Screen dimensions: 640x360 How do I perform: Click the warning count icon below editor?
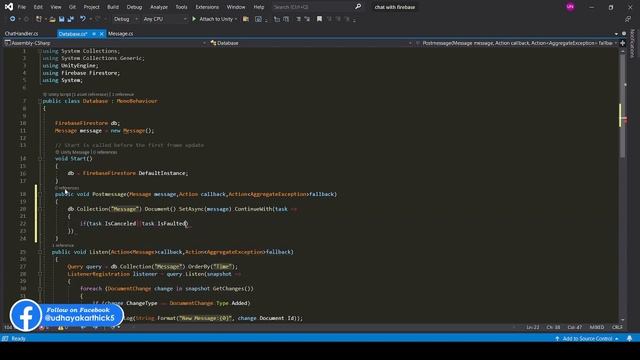tap(61, 327)
